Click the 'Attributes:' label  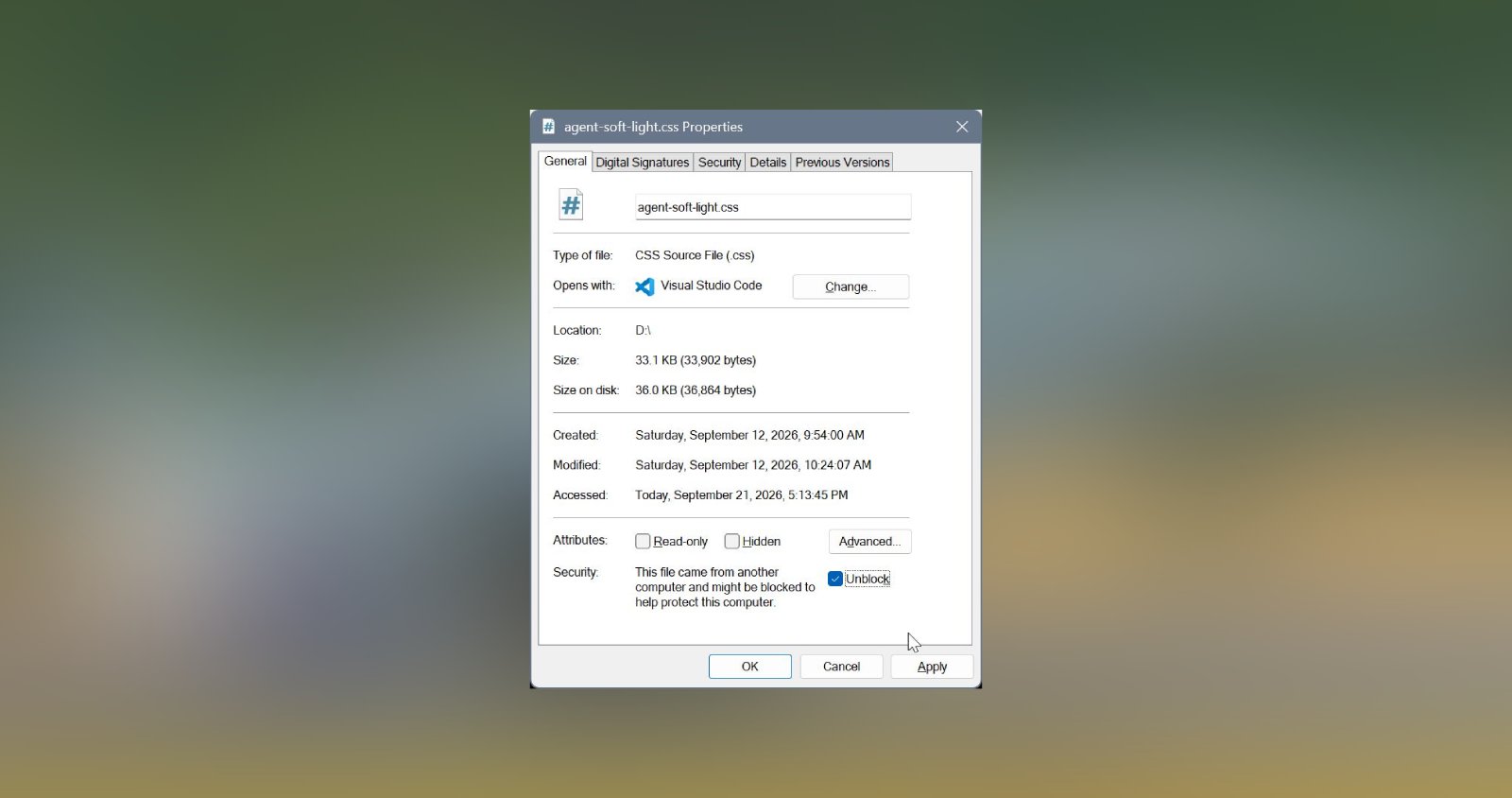point(580,540)
